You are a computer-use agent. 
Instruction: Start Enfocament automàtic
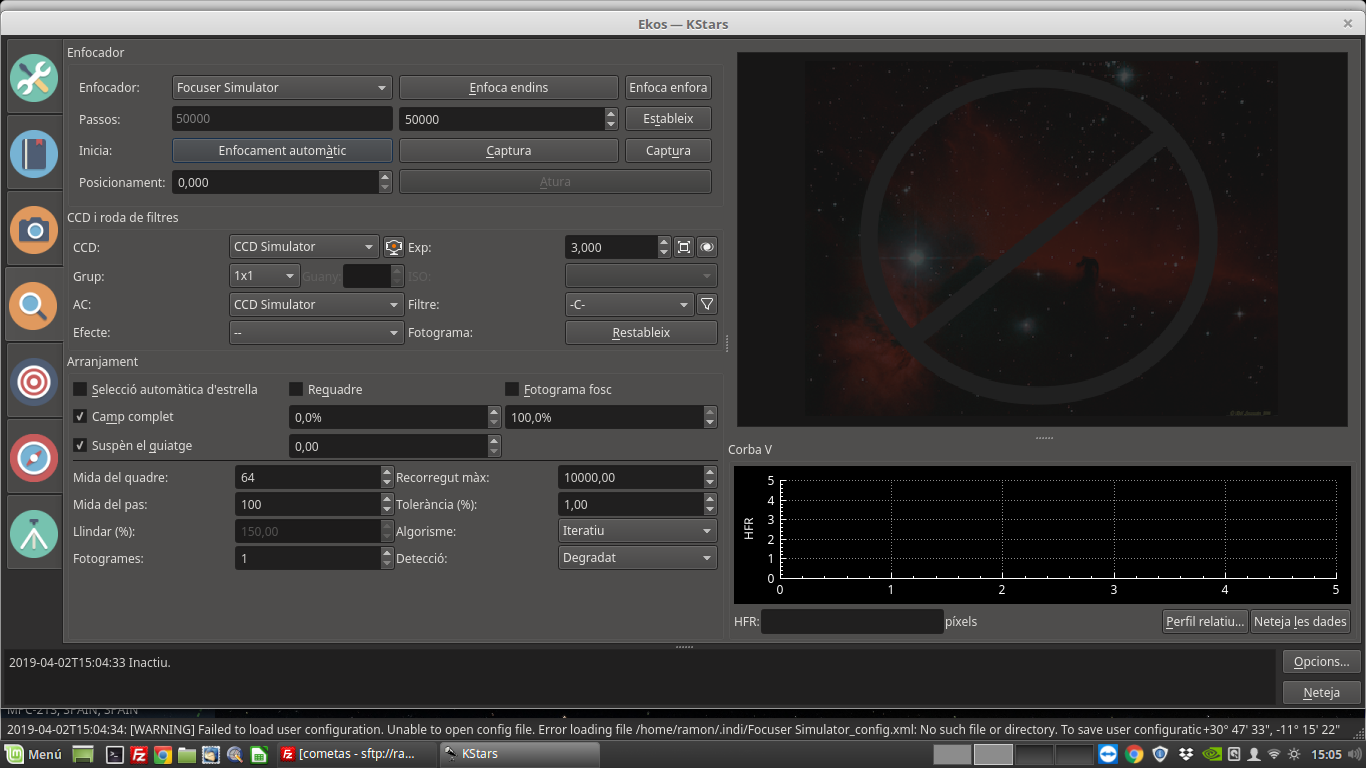(x=282, y=150)
